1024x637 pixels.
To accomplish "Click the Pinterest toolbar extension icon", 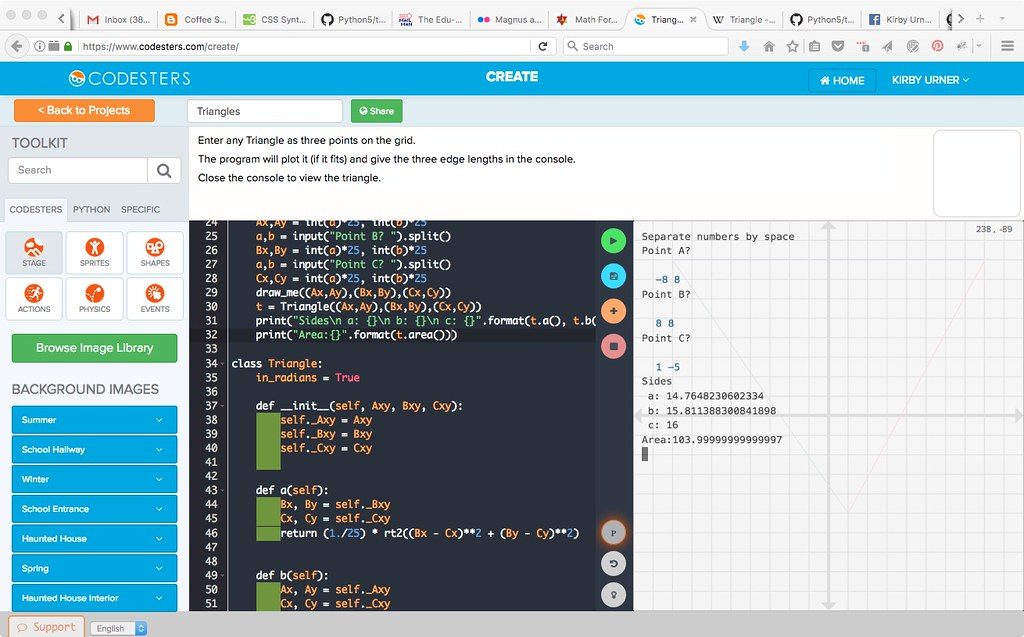I will 937,46.
